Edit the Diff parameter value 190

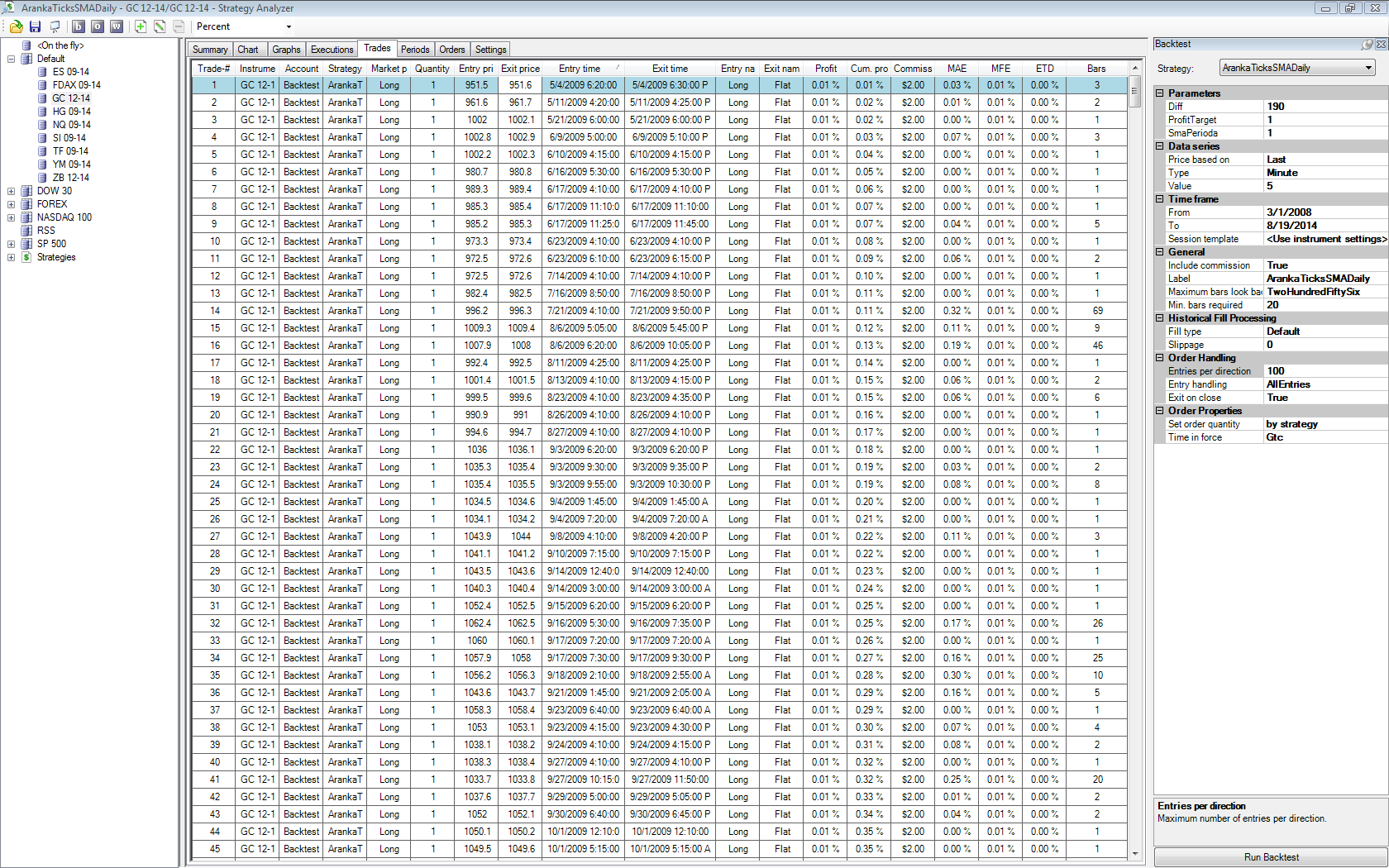click(x=1325, y=107)
